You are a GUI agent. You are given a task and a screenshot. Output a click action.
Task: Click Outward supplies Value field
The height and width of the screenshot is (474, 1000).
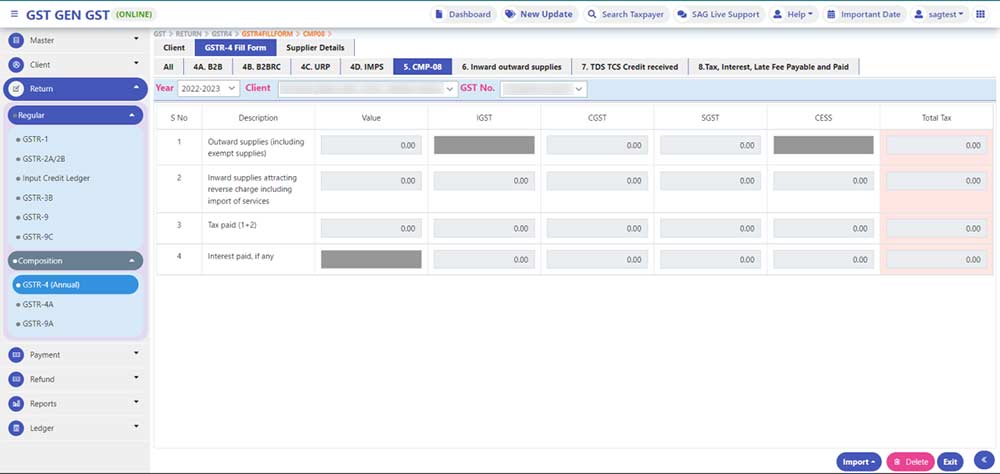(370, 145)
